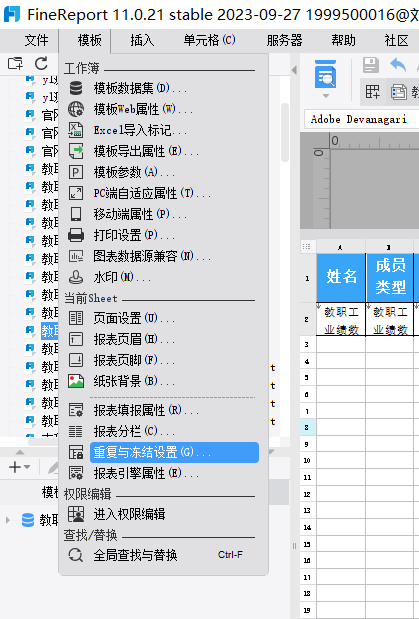Expand the dataset tree node
Viewport: 419px width, 619px height.
(8, 520)
